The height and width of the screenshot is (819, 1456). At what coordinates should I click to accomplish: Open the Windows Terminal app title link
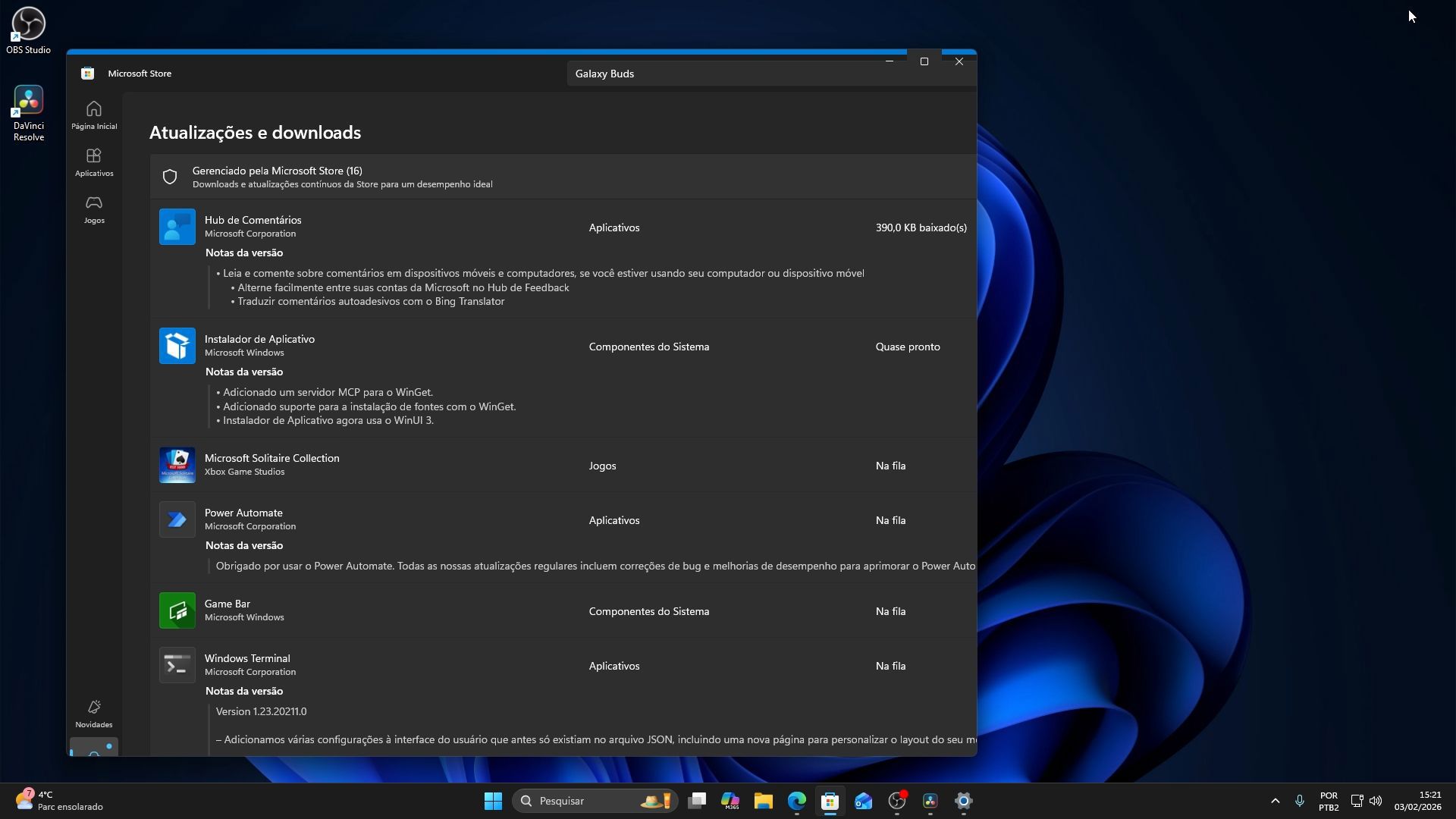246,658
